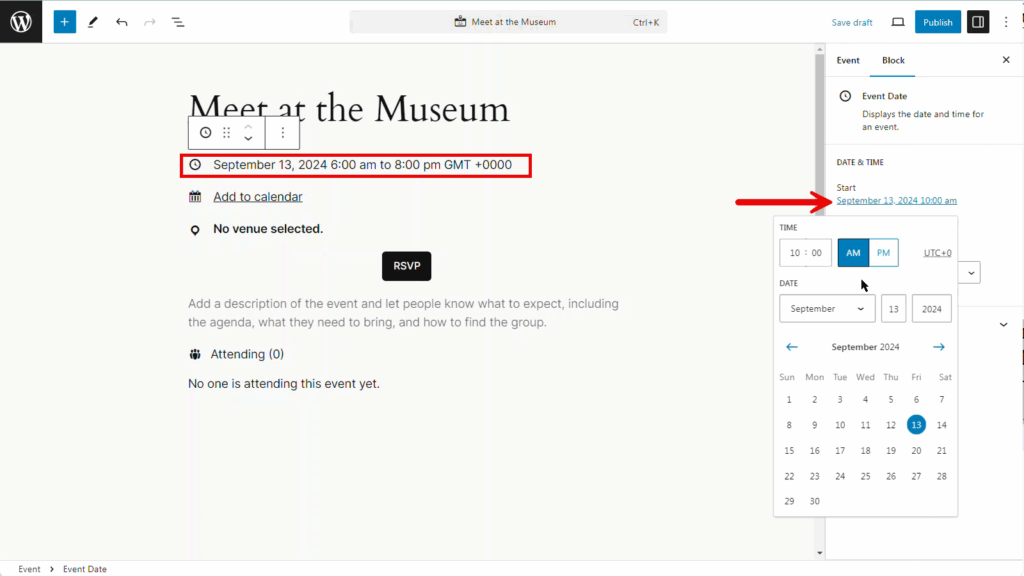Image resolution: width=1024 pixels, height=576 pixels.
Task: Click the year 2024 input field
Action: [x=931, y=309]
